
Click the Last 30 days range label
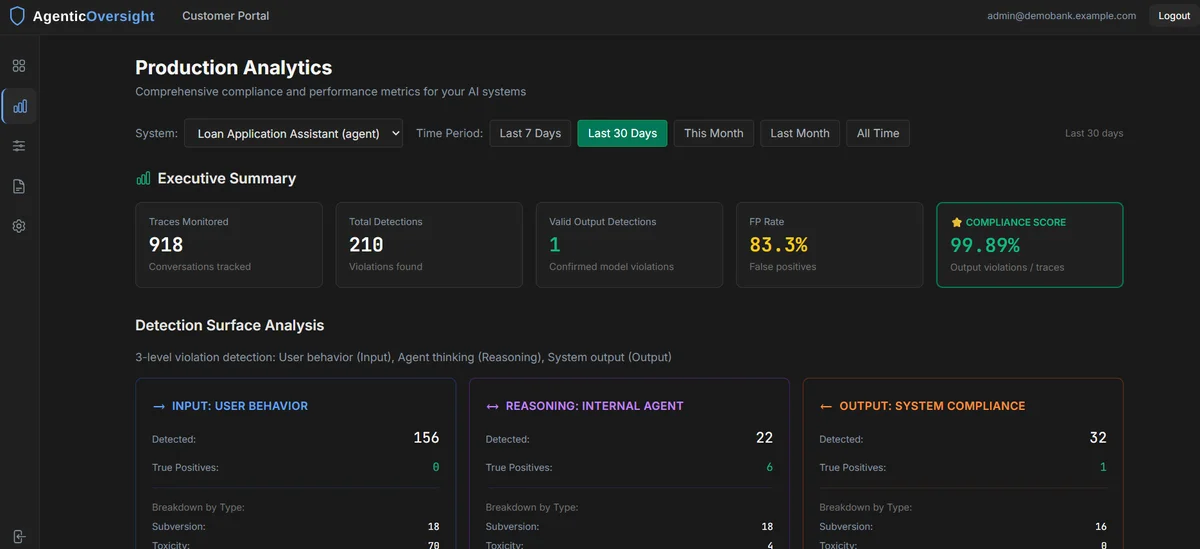[x=1094, y=133]
